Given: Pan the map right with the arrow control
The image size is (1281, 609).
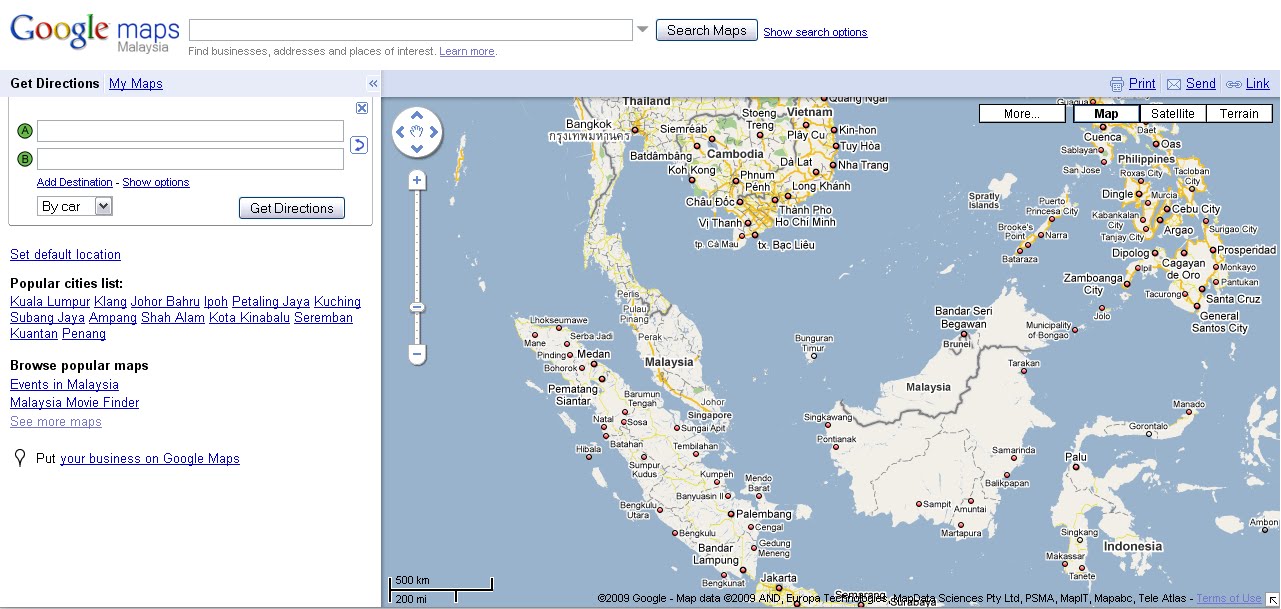Looking at the screenshot, I should [435, 132].
